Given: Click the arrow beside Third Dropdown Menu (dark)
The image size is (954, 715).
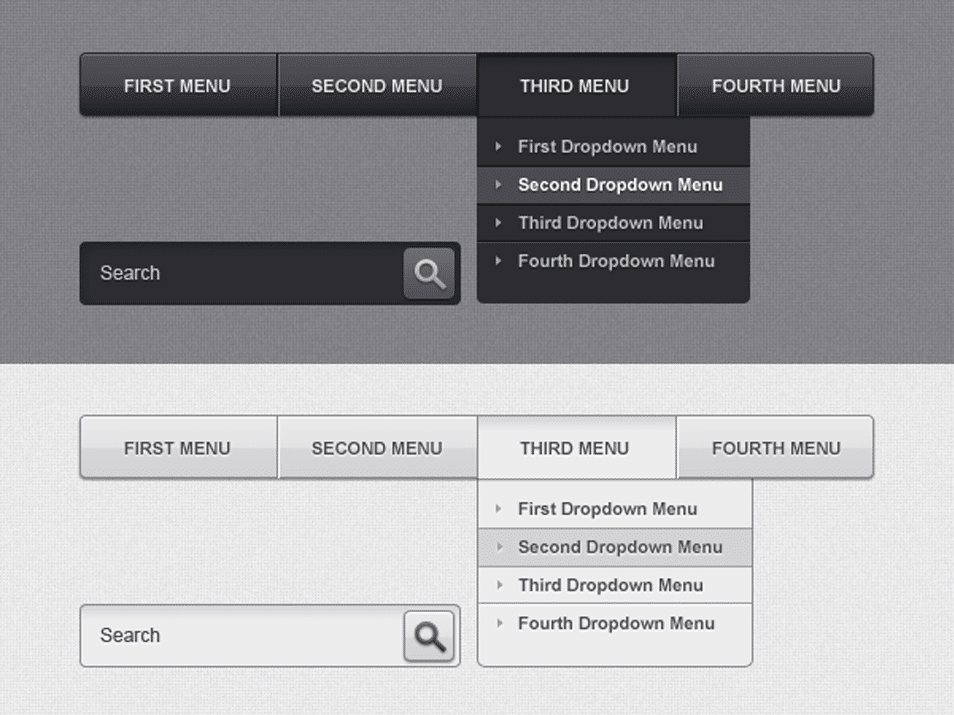Looking at the screenshot, I should click(499, 223).
